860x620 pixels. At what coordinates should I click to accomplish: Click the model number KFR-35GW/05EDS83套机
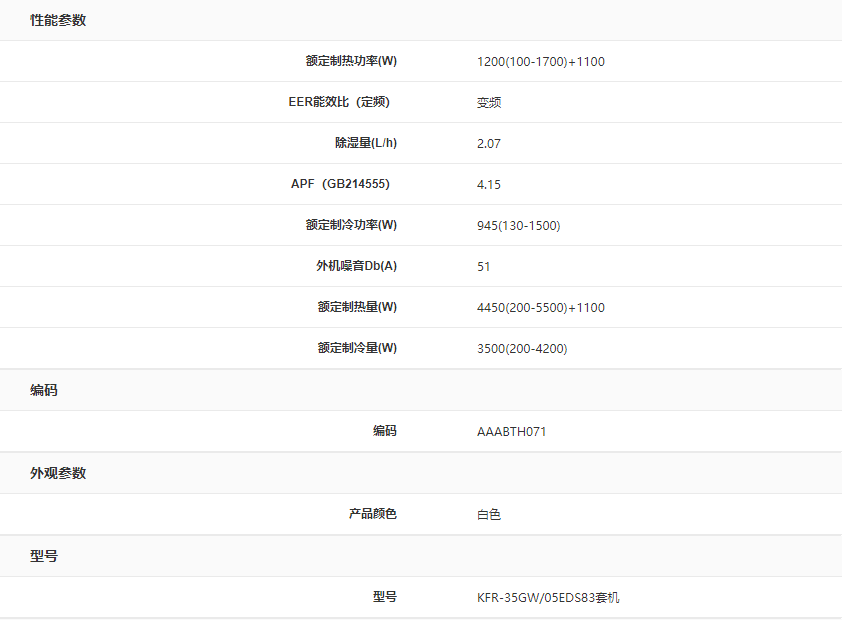pos(548,598)
